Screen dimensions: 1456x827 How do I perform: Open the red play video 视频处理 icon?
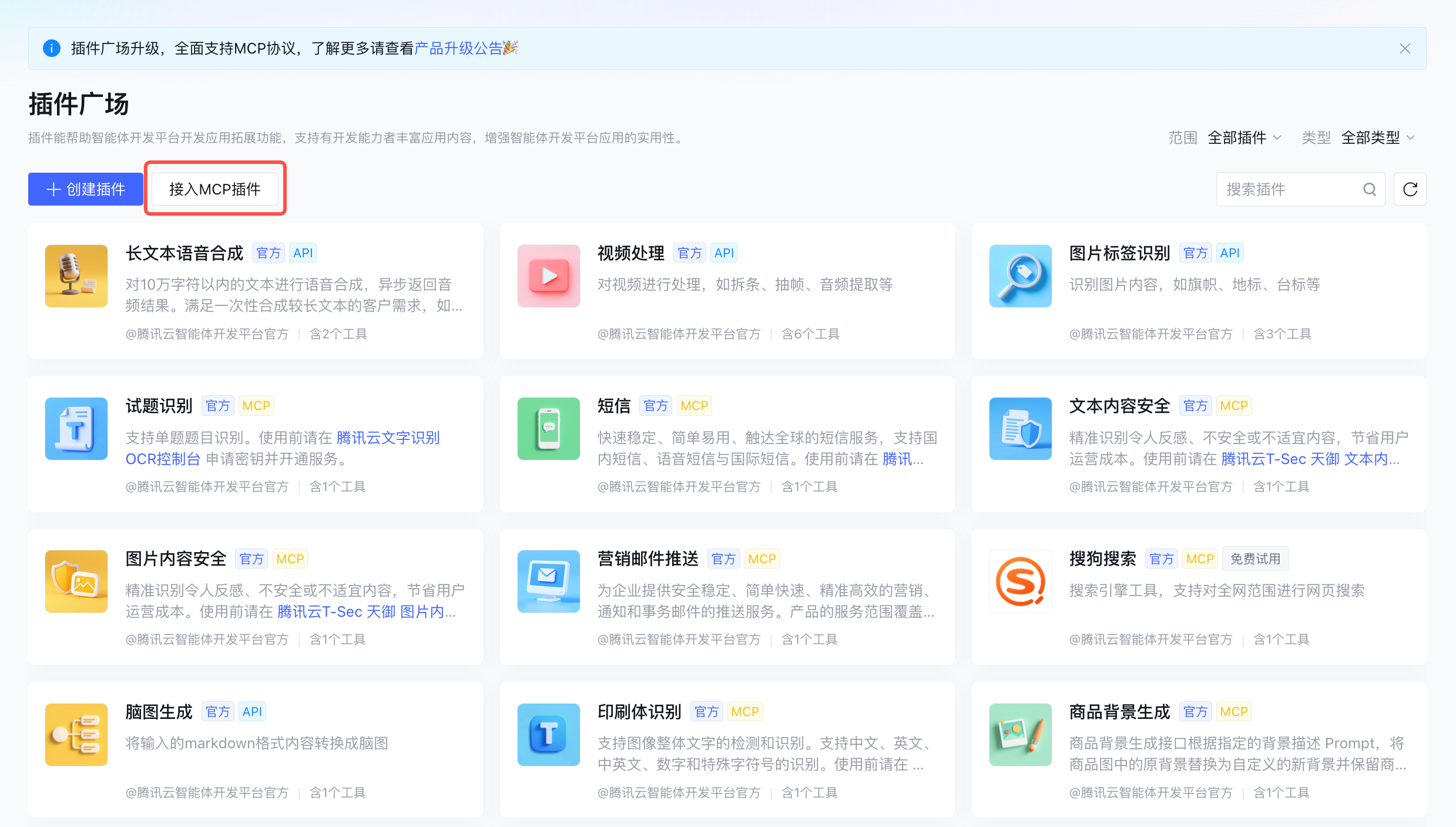coord(548,275)
